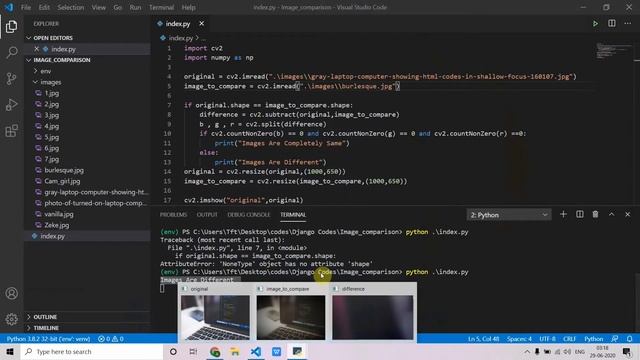
Task: Open terminal selector dropdown 2: Python
Action: (x=509, y=215)
